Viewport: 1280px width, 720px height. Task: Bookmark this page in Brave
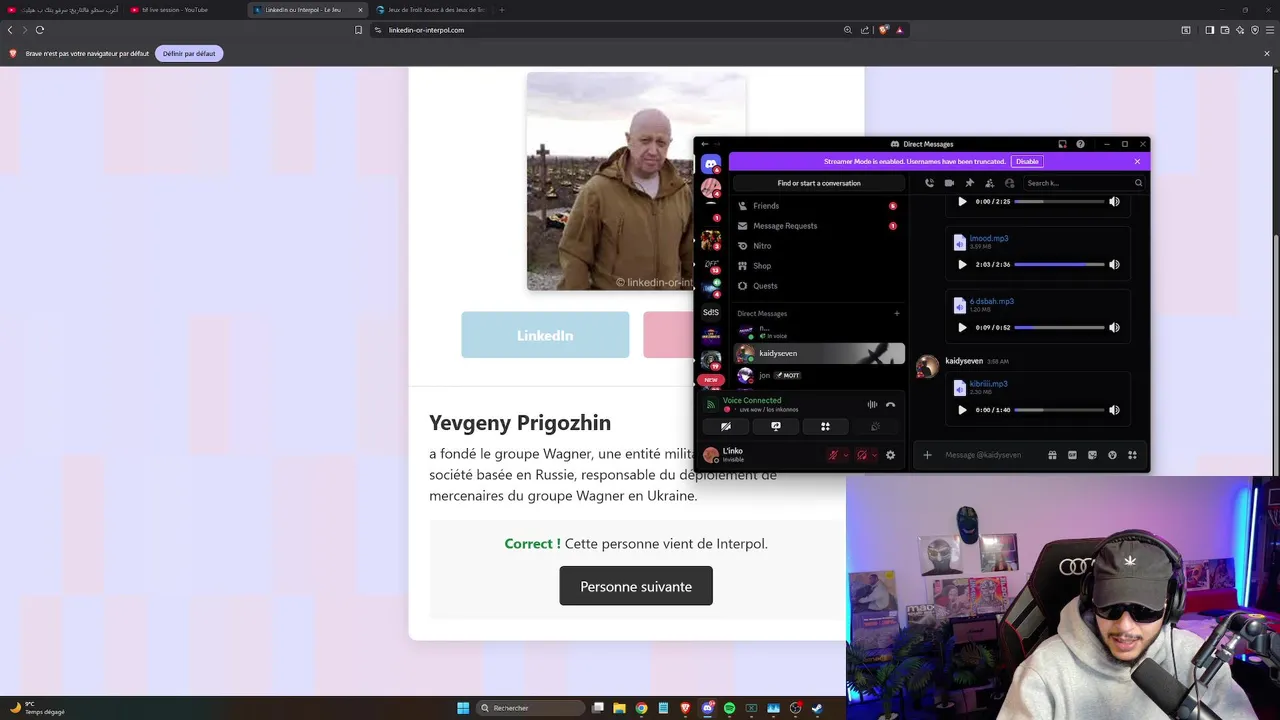[358, 30]
